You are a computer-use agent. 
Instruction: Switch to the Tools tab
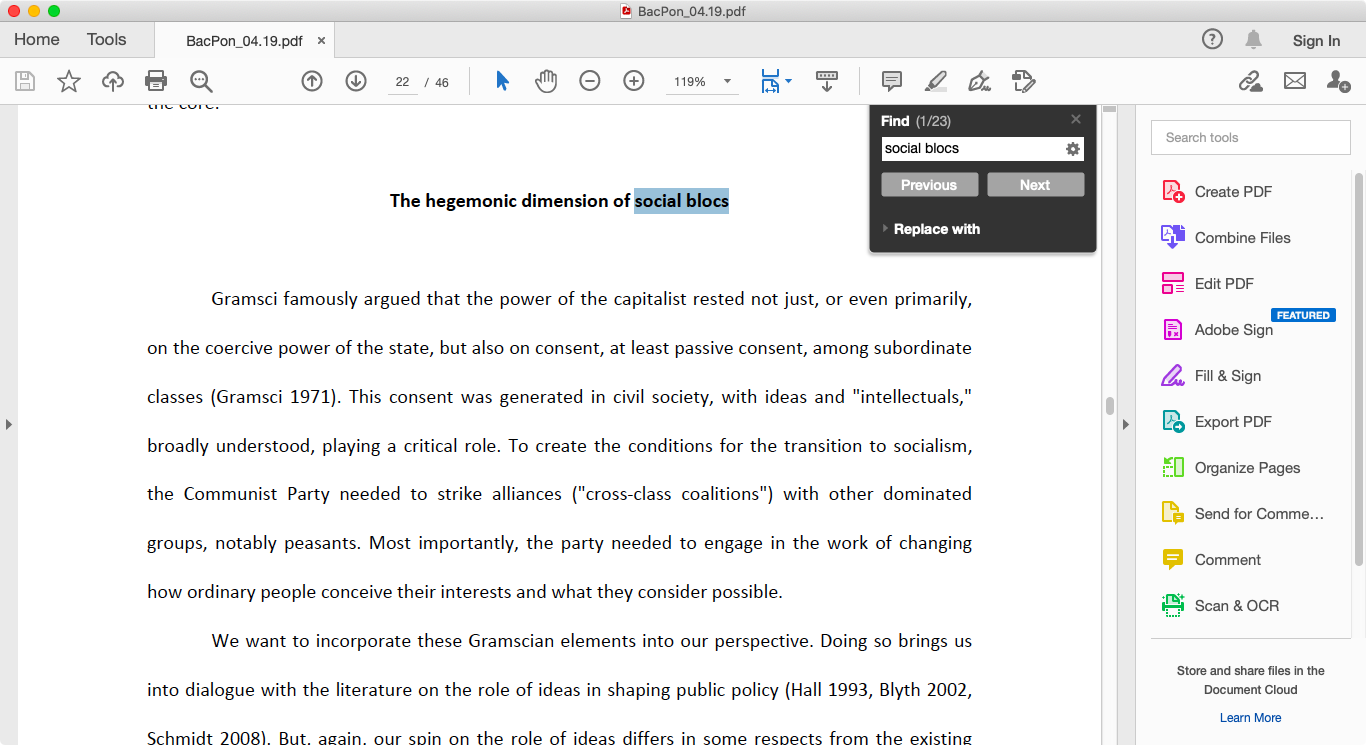(x=107, y=40)
